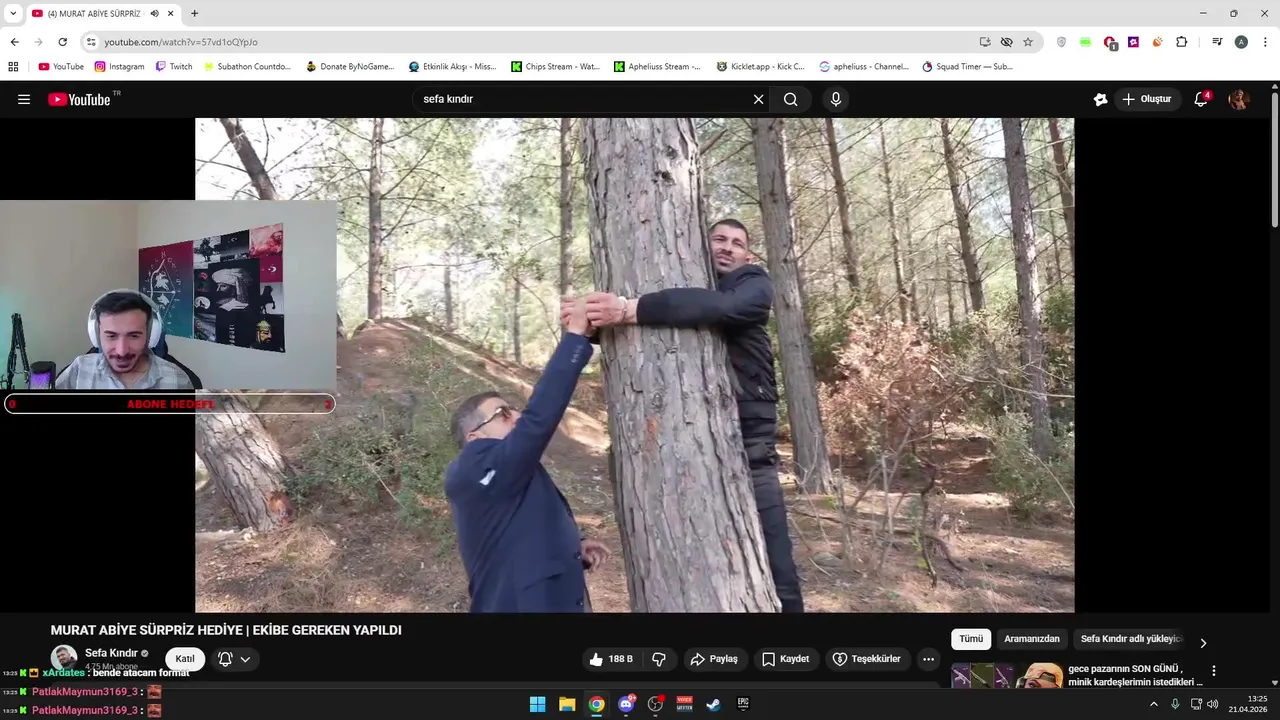This screenshot has height=720, width=1280.
Task: Open the 'Subathon Countdo...' bookmark
Action: pyautogui.click(x=247, y=67)
